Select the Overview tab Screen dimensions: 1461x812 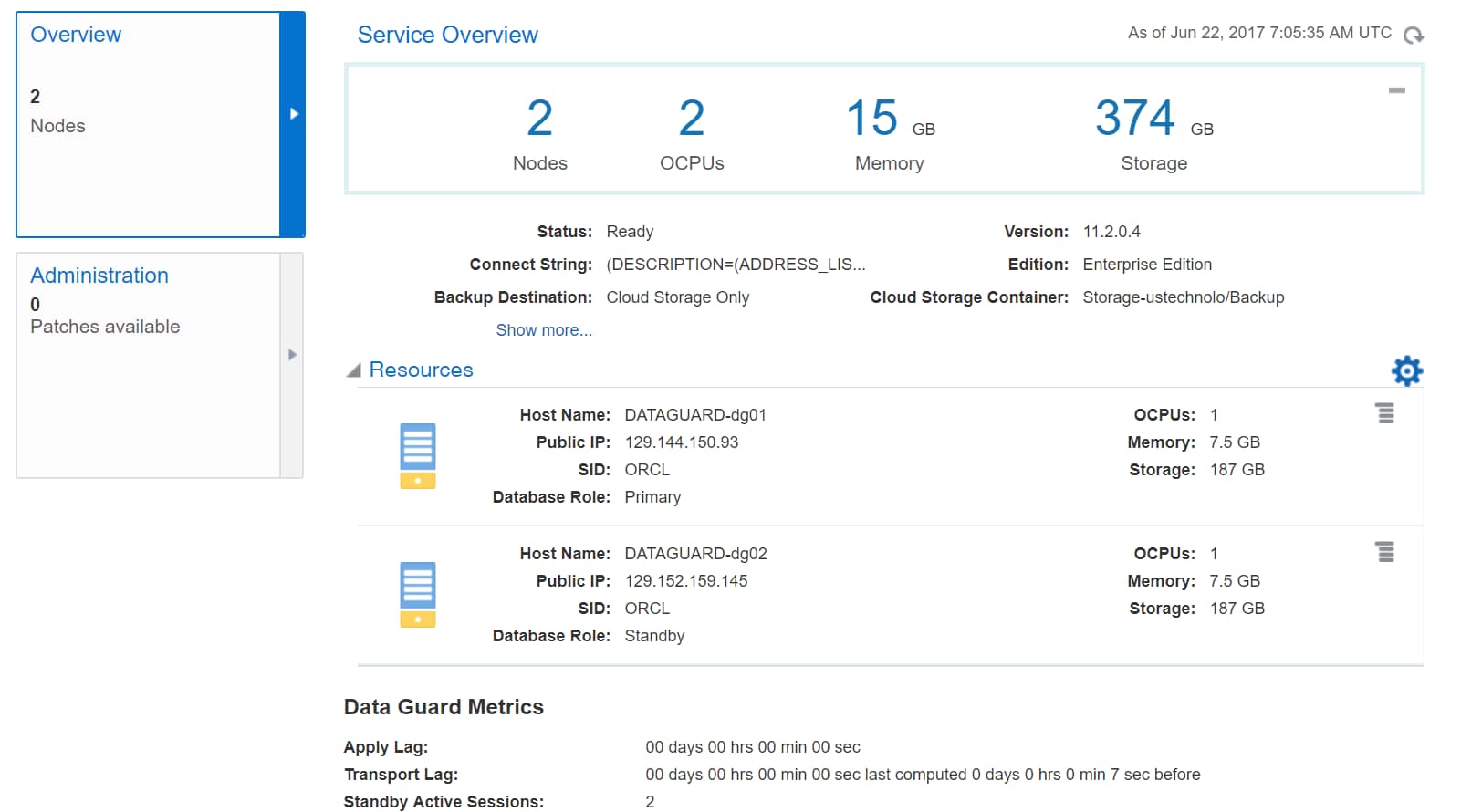(x=76, y=35)
